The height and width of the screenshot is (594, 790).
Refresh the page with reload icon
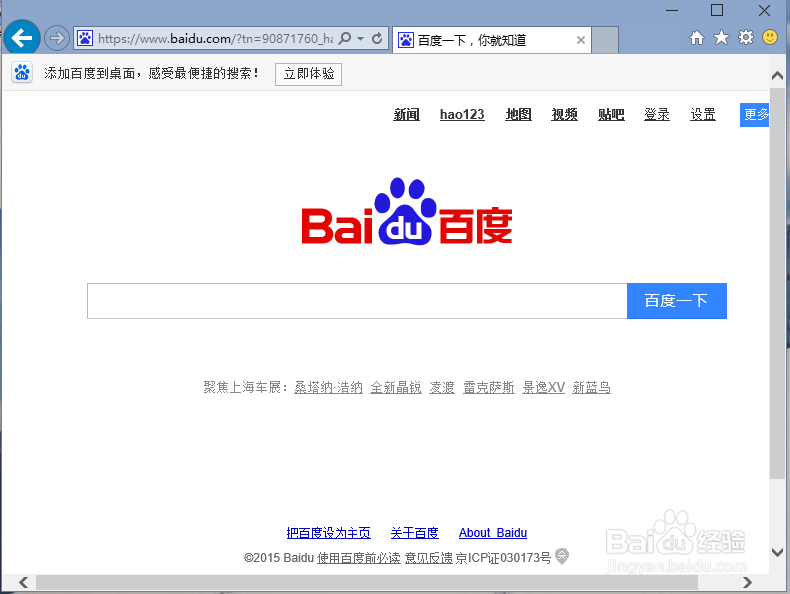click(x=377, y=38)
